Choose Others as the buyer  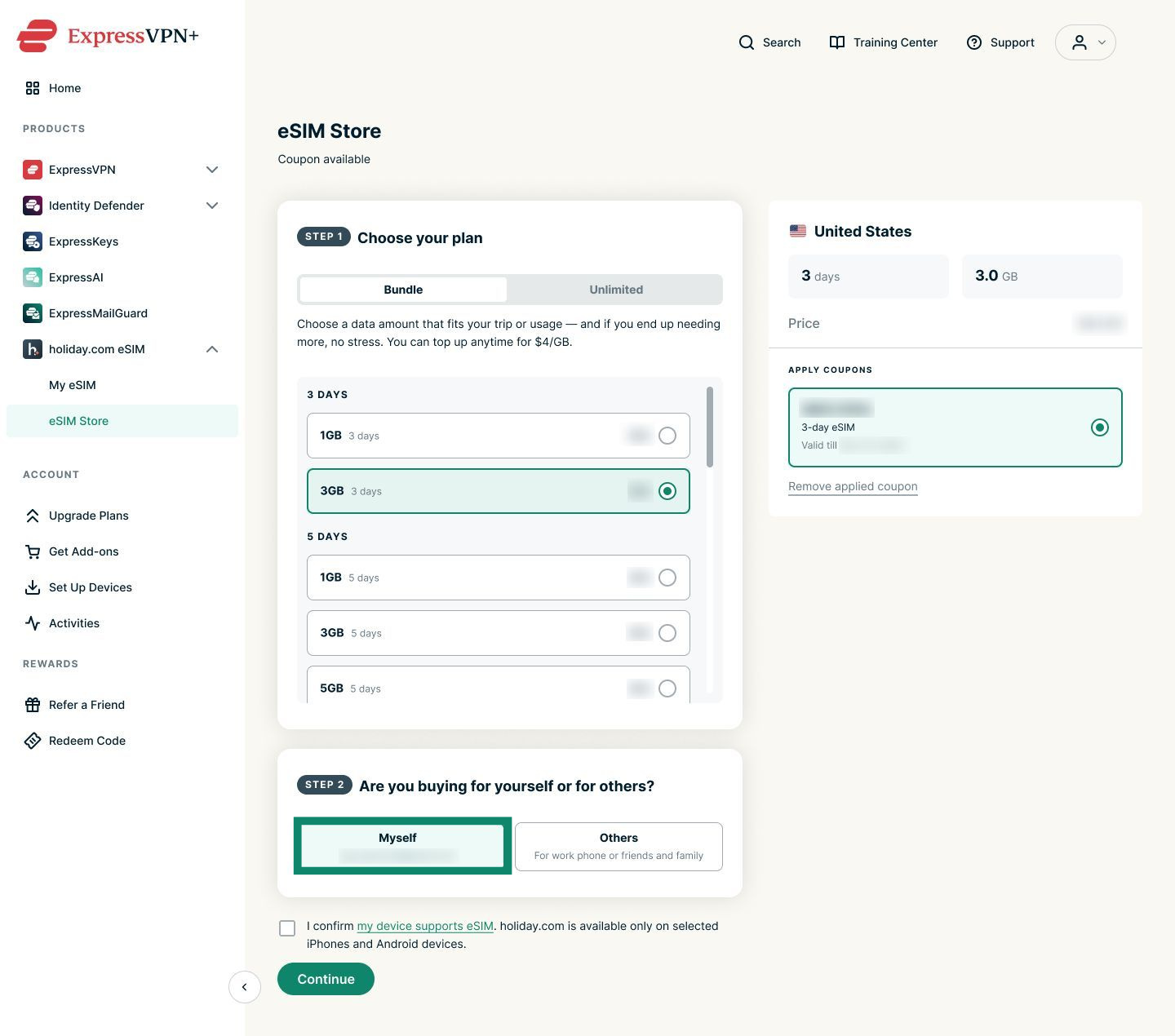click(619, 847)
